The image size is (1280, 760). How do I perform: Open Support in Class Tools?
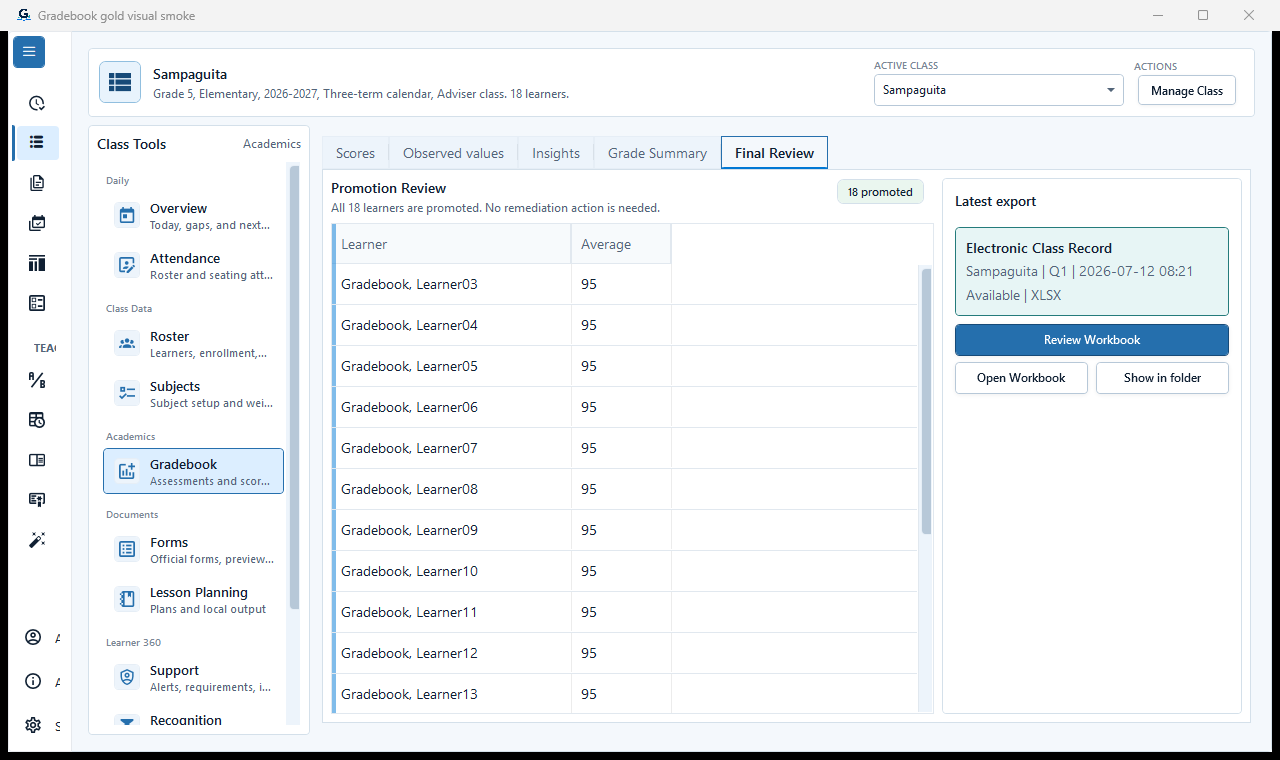point(193,678)
